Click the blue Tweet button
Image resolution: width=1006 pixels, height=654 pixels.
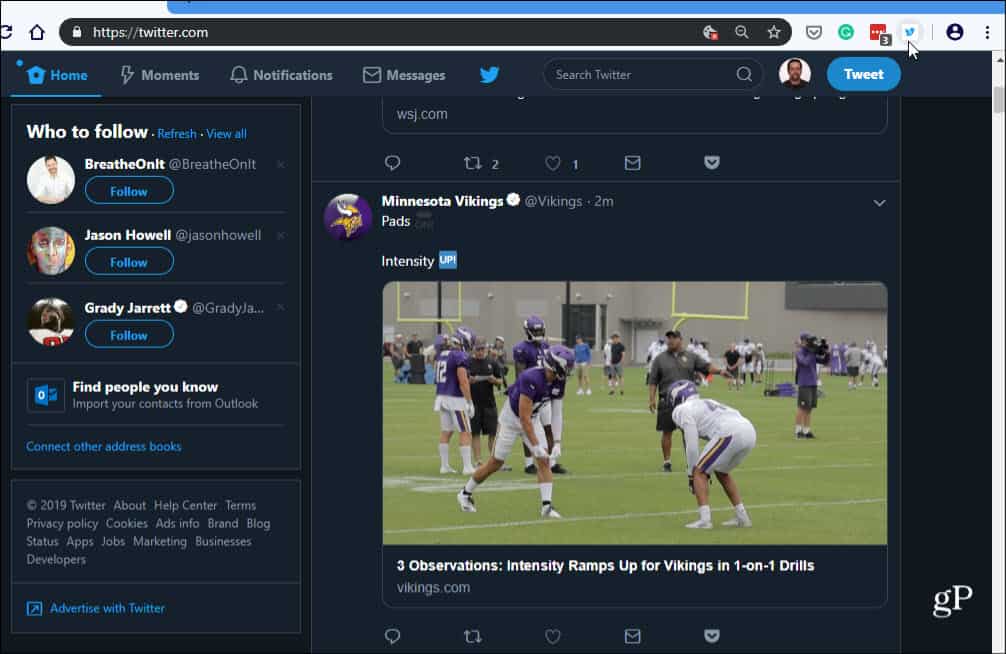point(864,74)
